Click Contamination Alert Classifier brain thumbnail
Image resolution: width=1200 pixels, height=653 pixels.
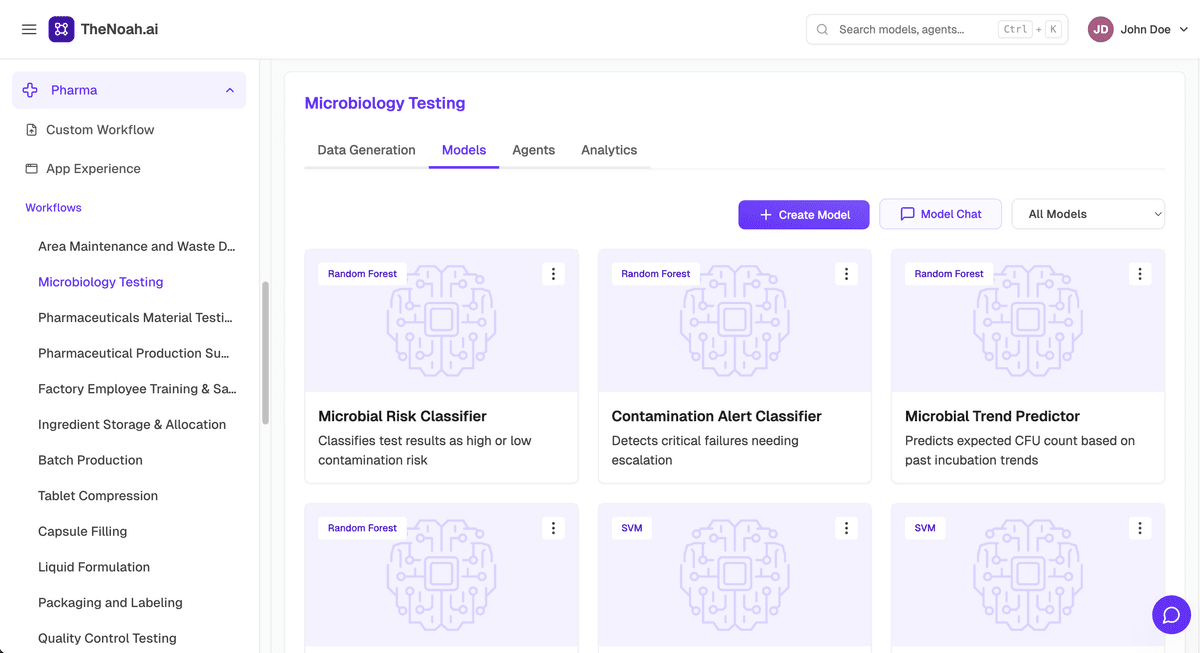735,320
